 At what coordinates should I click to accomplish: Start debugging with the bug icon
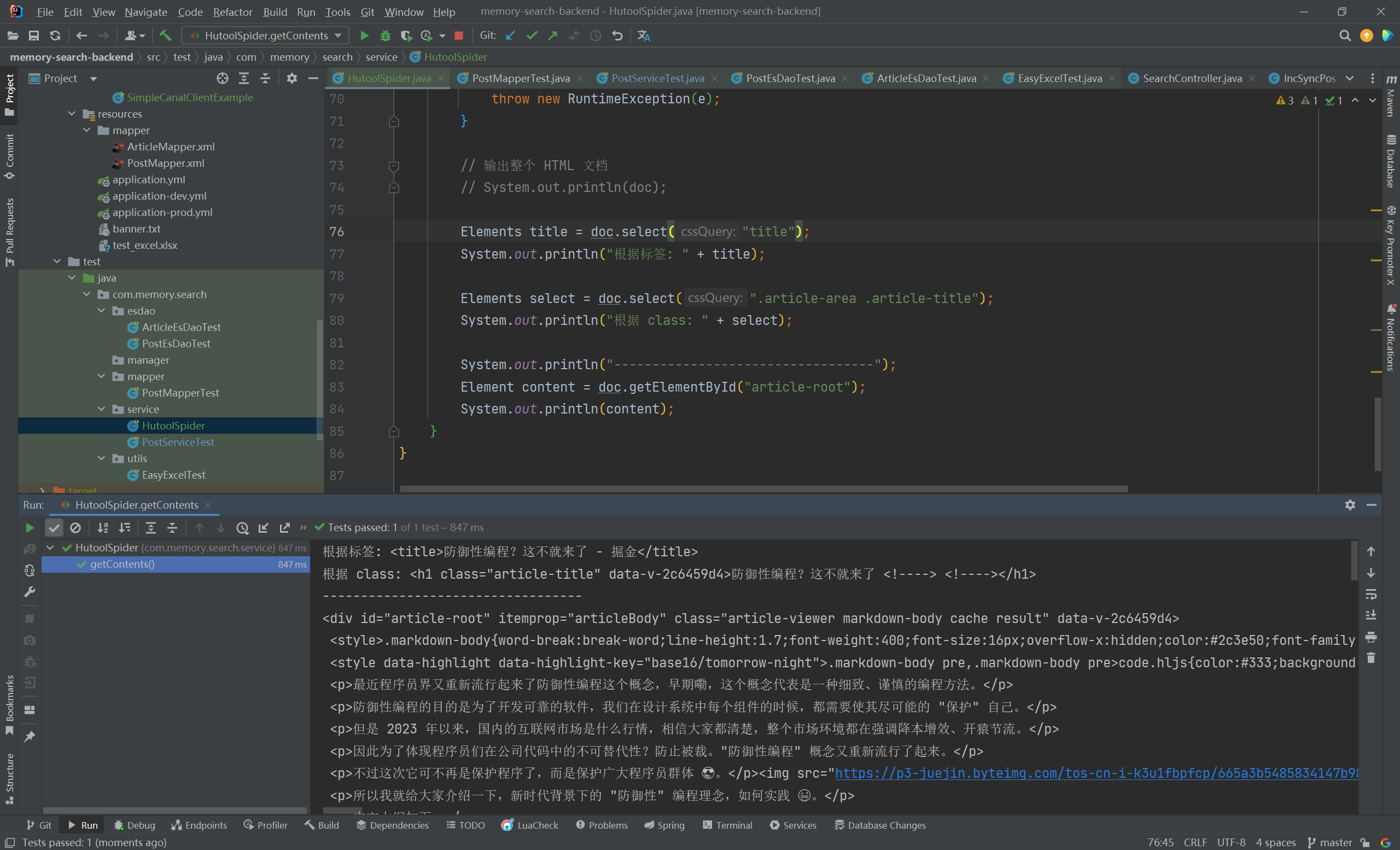click(x=385, y=36)
